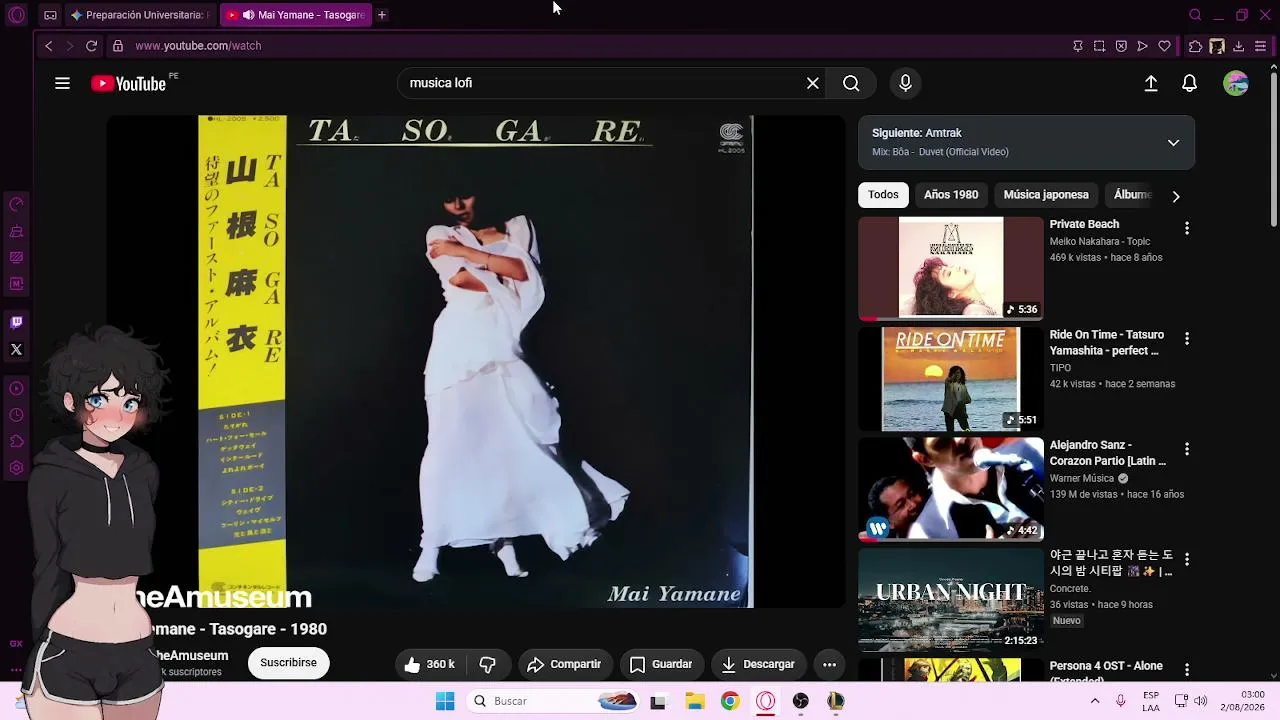
Task: Go back with the browser back arrow
Action: tap(48, 46)
